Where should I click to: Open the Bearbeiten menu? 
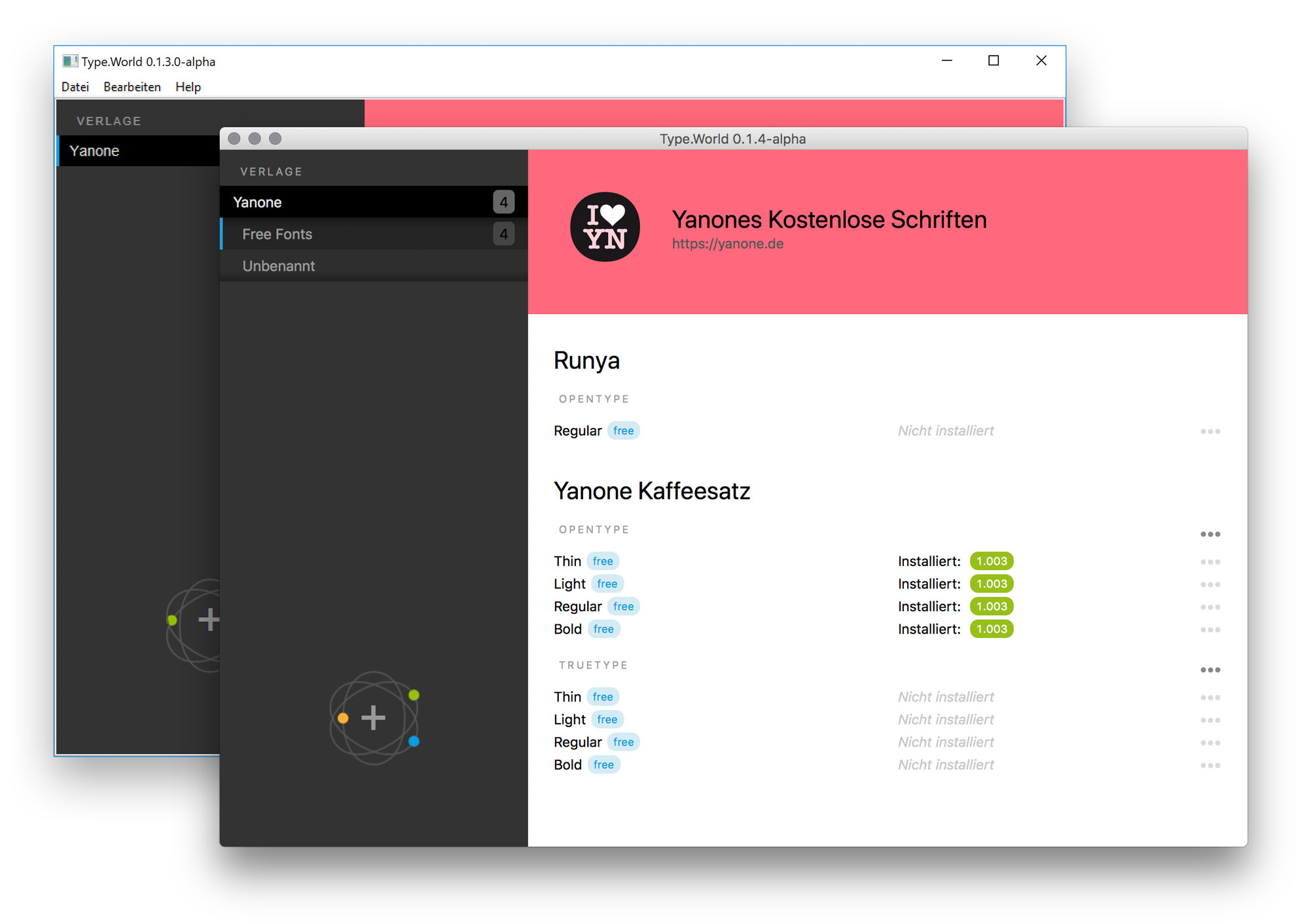132,86
